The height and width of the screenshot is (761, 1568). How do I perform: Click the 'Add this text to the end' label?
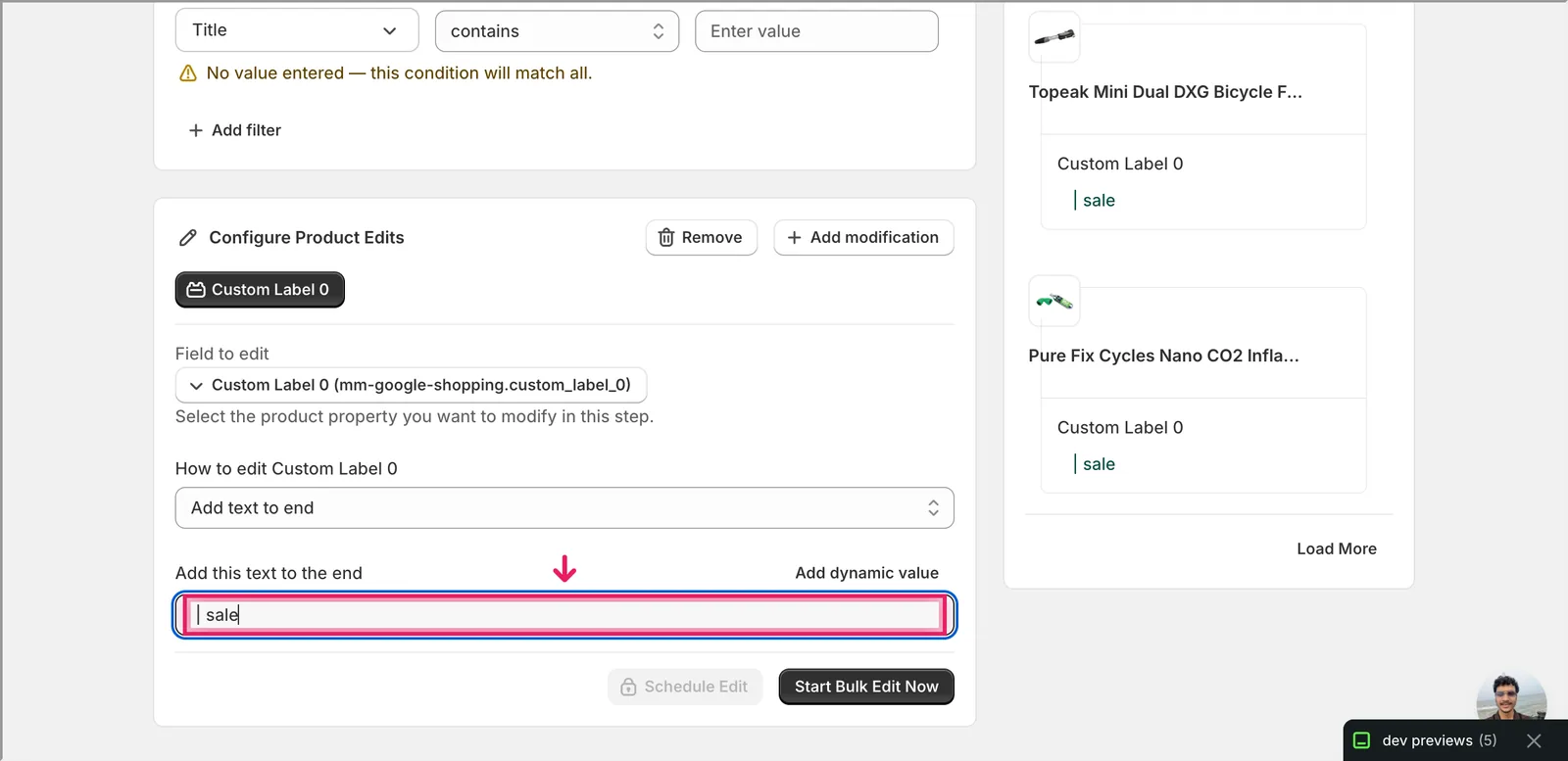[x=269, y=573]
